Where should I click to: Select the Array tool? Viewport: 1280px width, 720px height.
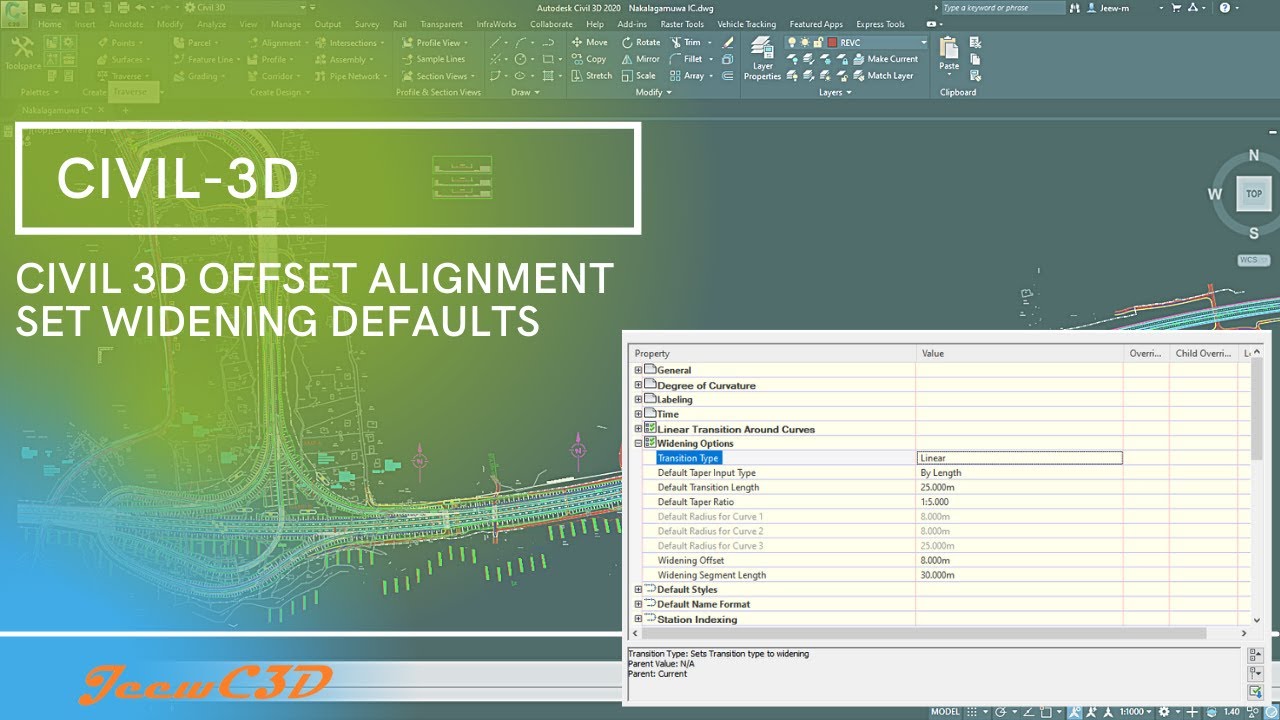click(687, 76)
